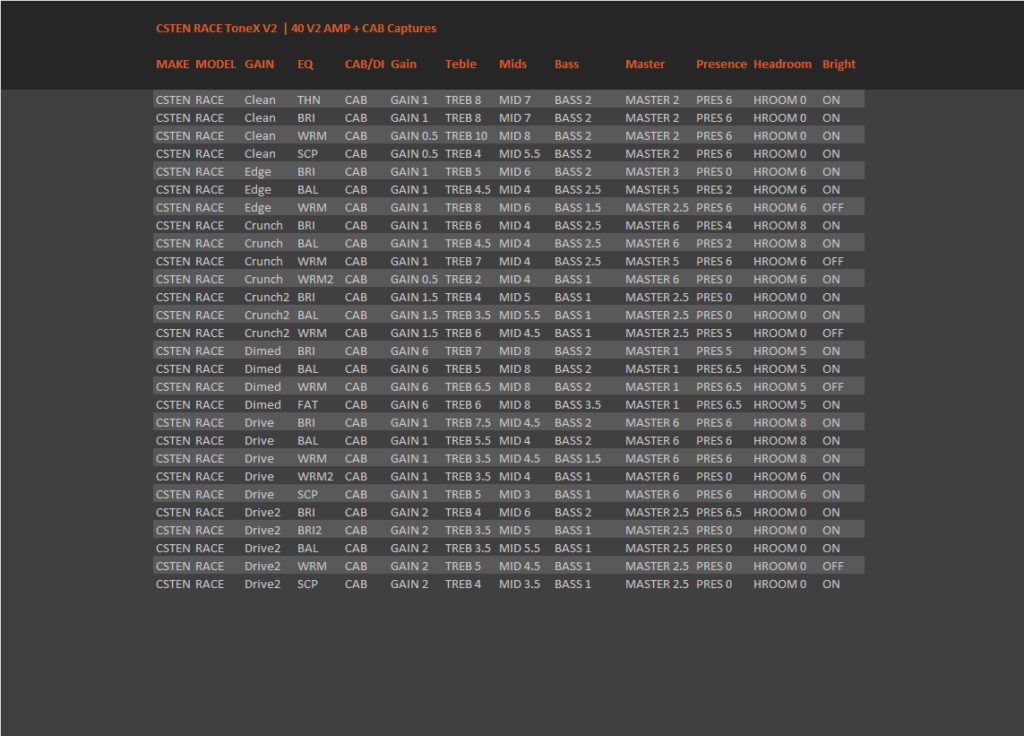Click OFF in the Crunch WRM row
This screenshot has width=1024, height=736.
pyautogui.click(x=833, y=261)
